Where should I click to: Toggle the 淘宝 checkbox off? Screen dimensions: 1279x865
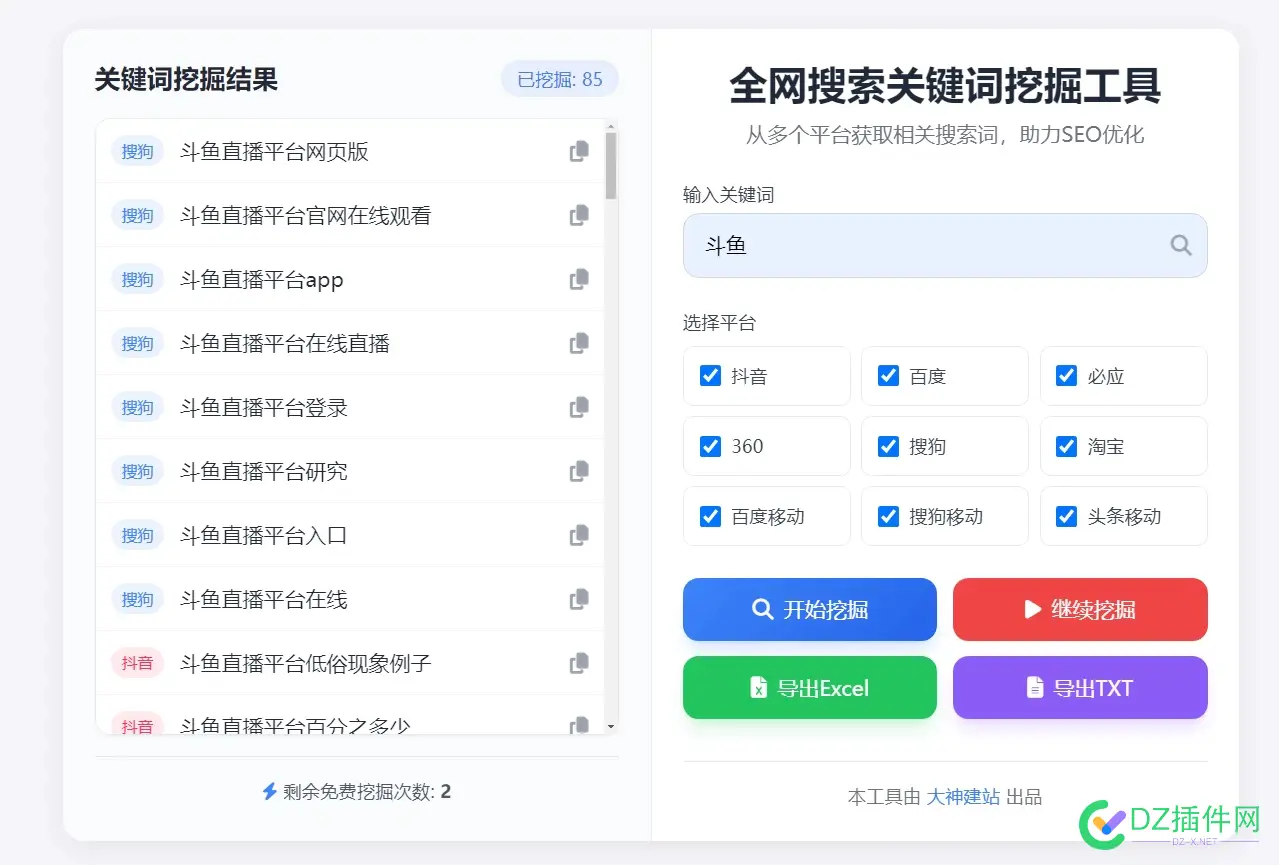pos(1066,446)
